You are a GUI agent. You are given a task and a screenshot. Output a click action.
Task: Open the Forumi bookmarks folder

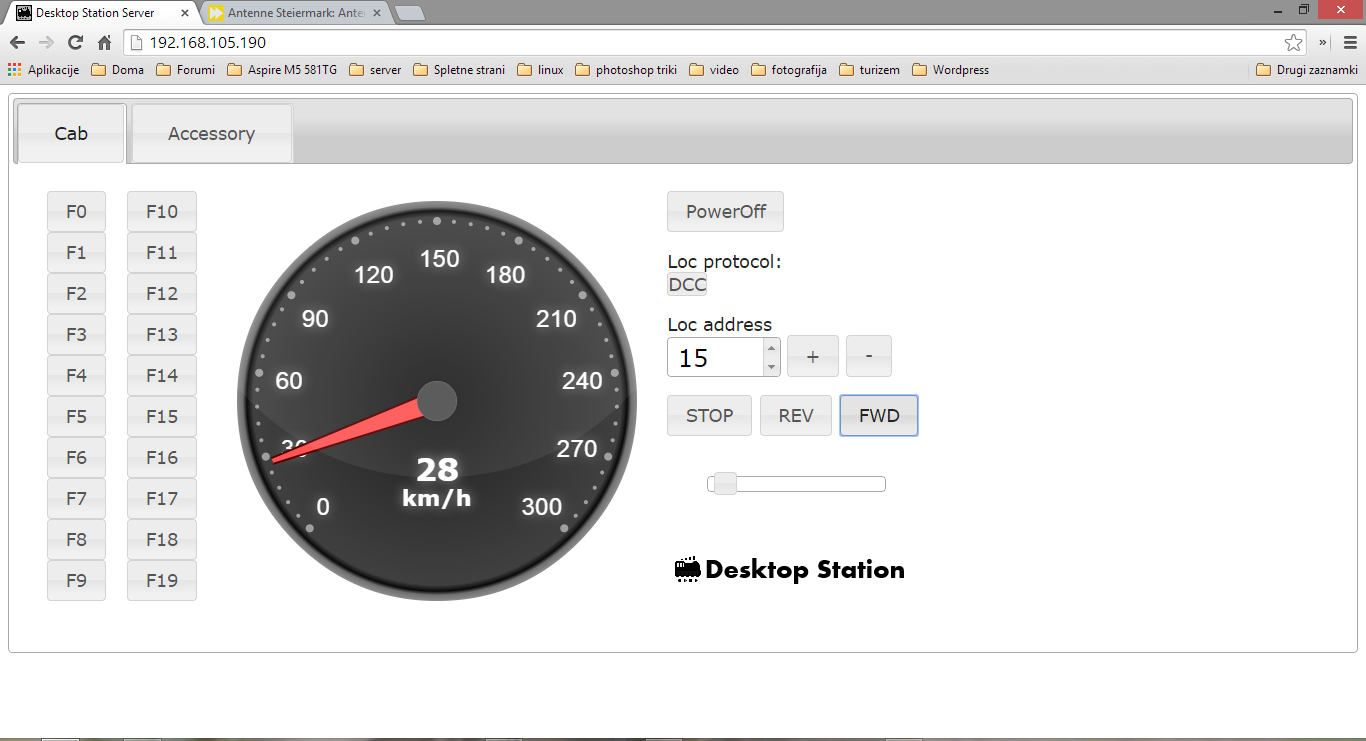pos(186,70)
